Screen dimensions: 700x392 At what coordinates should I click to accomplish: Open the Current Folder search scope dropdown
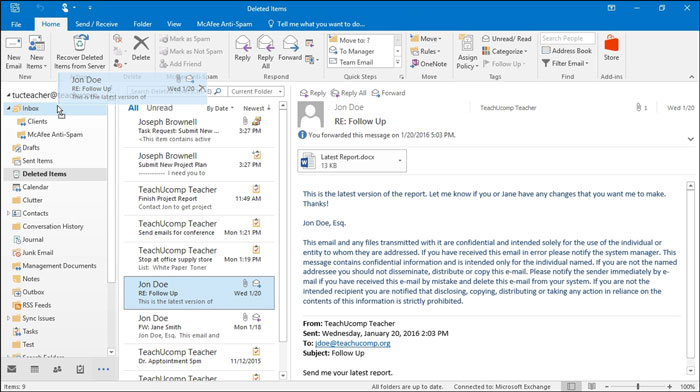(x=256, y=92)
